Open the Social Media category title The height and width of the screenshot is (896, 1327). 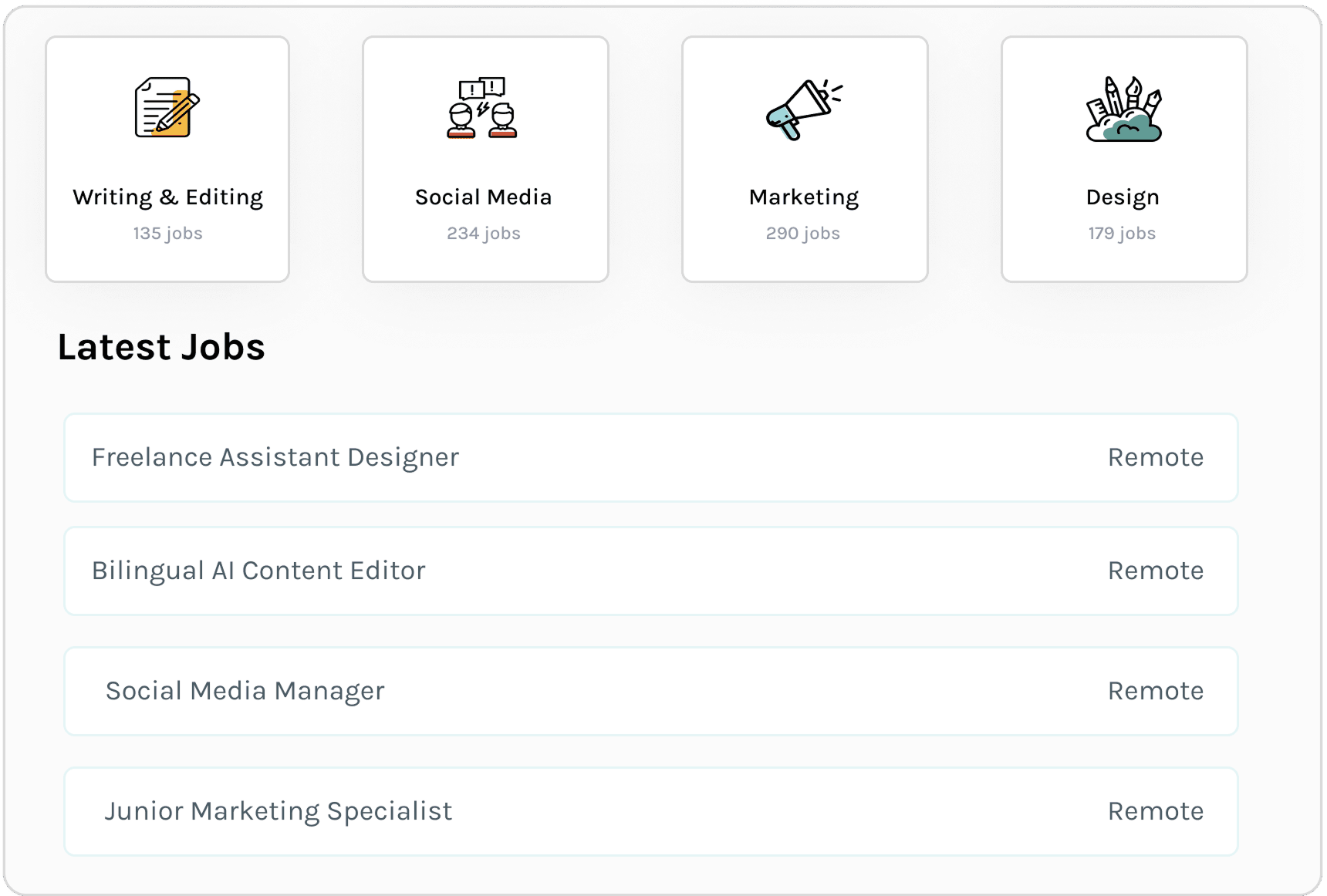tap(483, 197)
